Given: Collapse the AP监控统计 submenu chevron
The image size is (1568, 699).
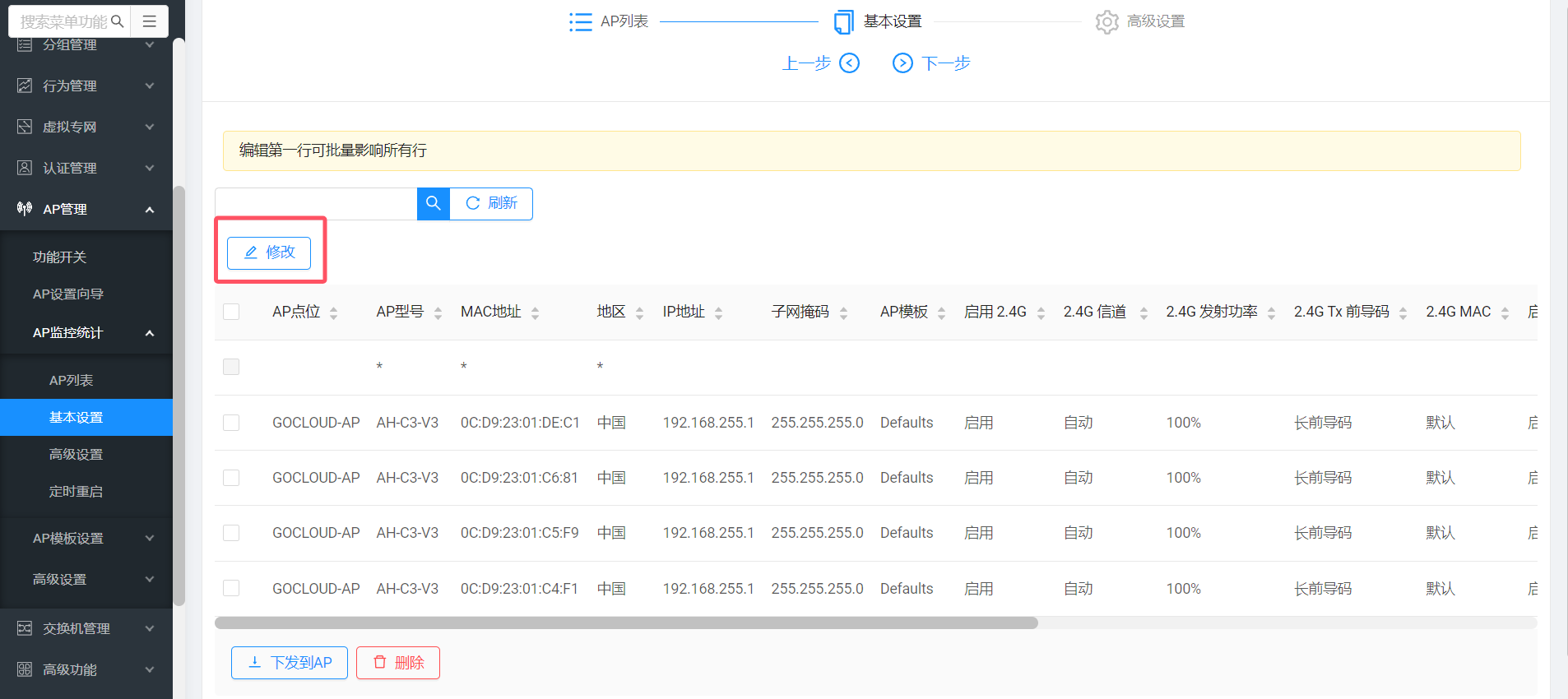Looking at the screenshot, I should pyautogui.click(x=150, y=333).
